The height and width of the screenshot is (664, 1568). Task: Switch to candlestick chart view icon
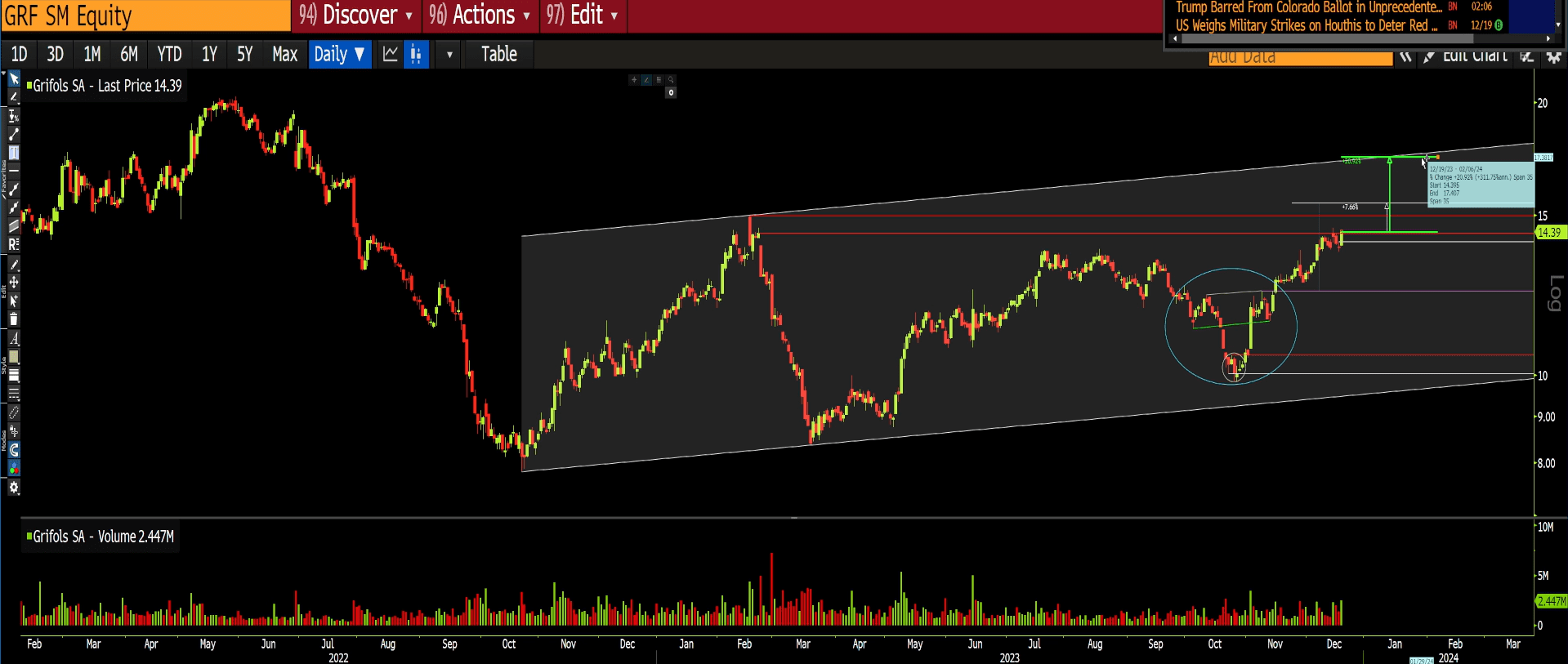pyautogui.click(x=416, y=54)
